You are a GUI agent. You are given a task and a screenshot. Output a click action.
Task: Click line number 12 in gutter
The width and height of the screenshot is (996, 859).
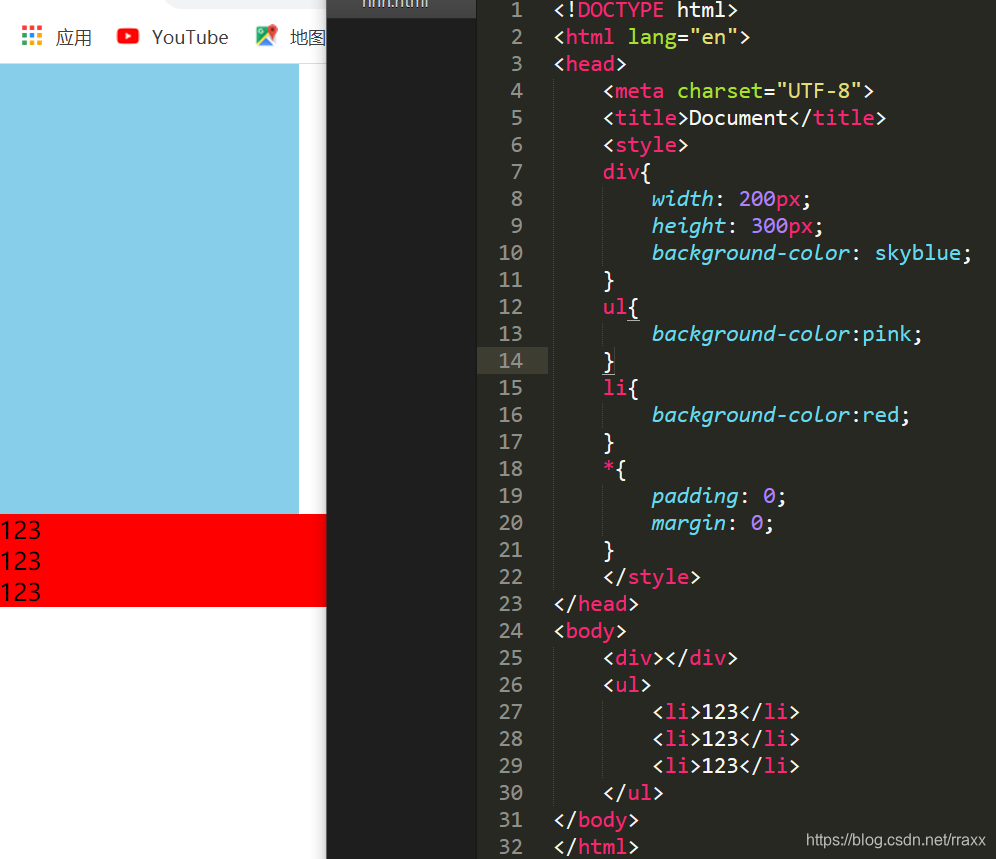[511, 307]
